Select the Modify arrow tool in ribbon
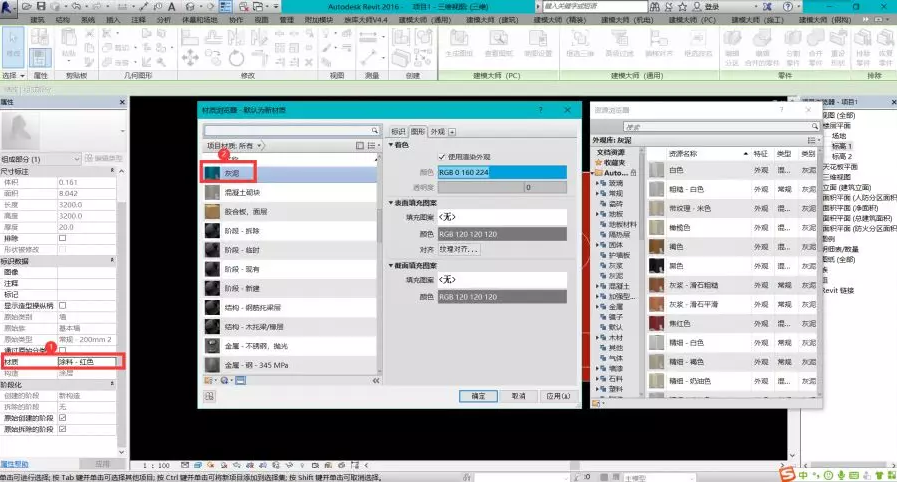This screenshot has width=897, height=482. (13, 45)
